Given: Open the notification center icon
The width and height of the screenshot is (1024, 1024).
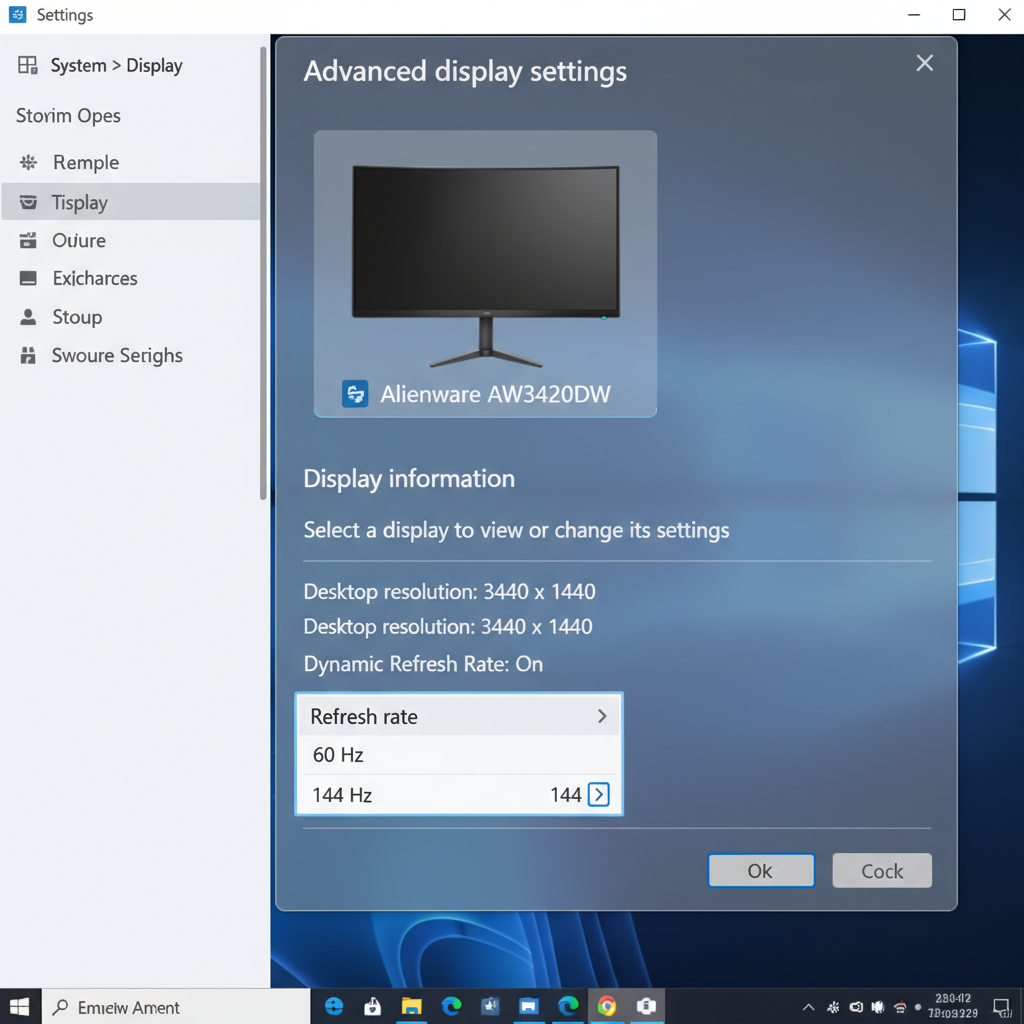Looking at the screenshot, I should (1002, 1008).
